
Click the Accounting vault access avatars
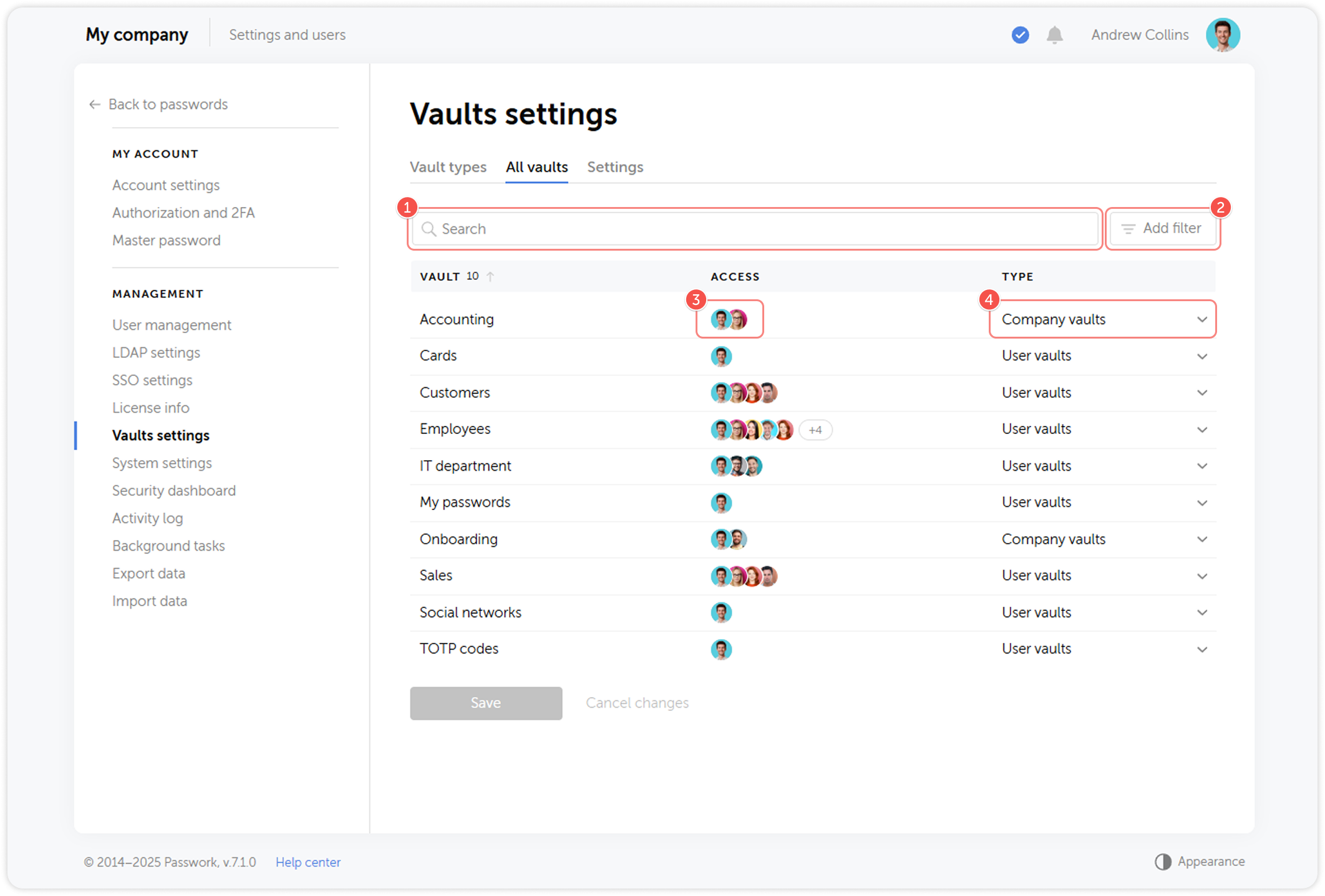click(729, 319)
